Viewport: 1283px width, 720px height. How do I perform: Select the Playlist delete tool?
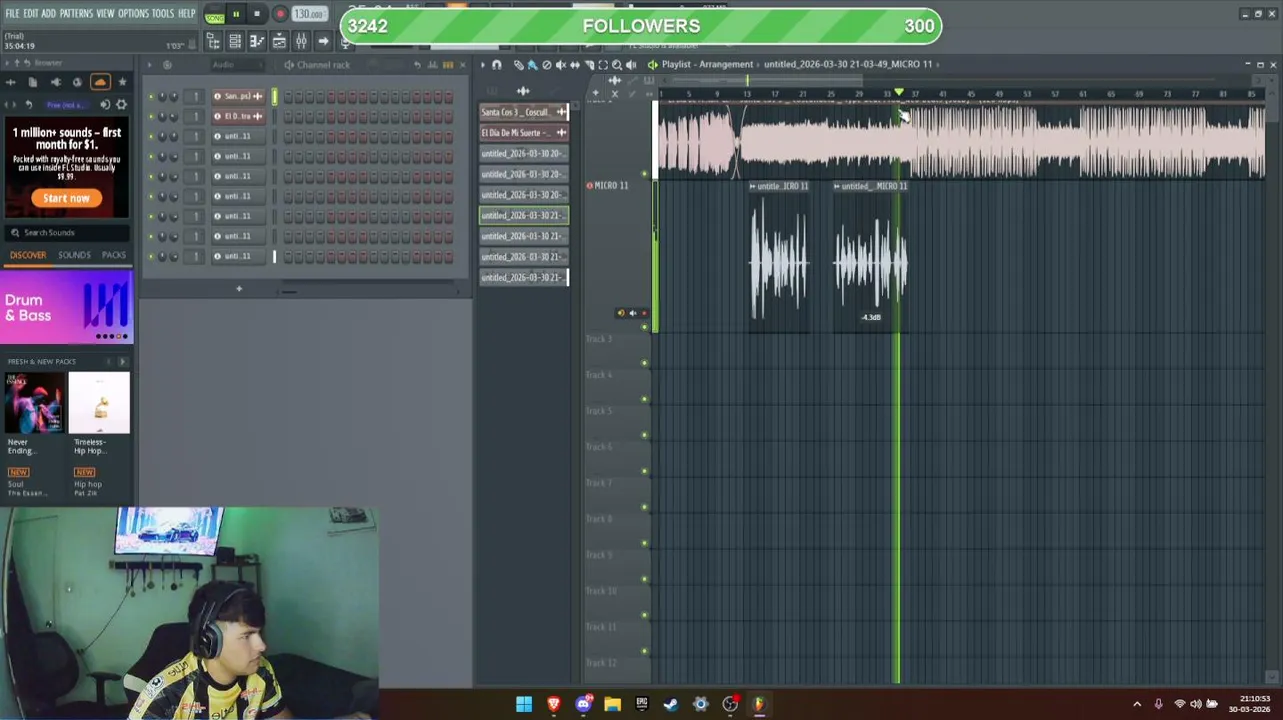[x=546, y=65]
